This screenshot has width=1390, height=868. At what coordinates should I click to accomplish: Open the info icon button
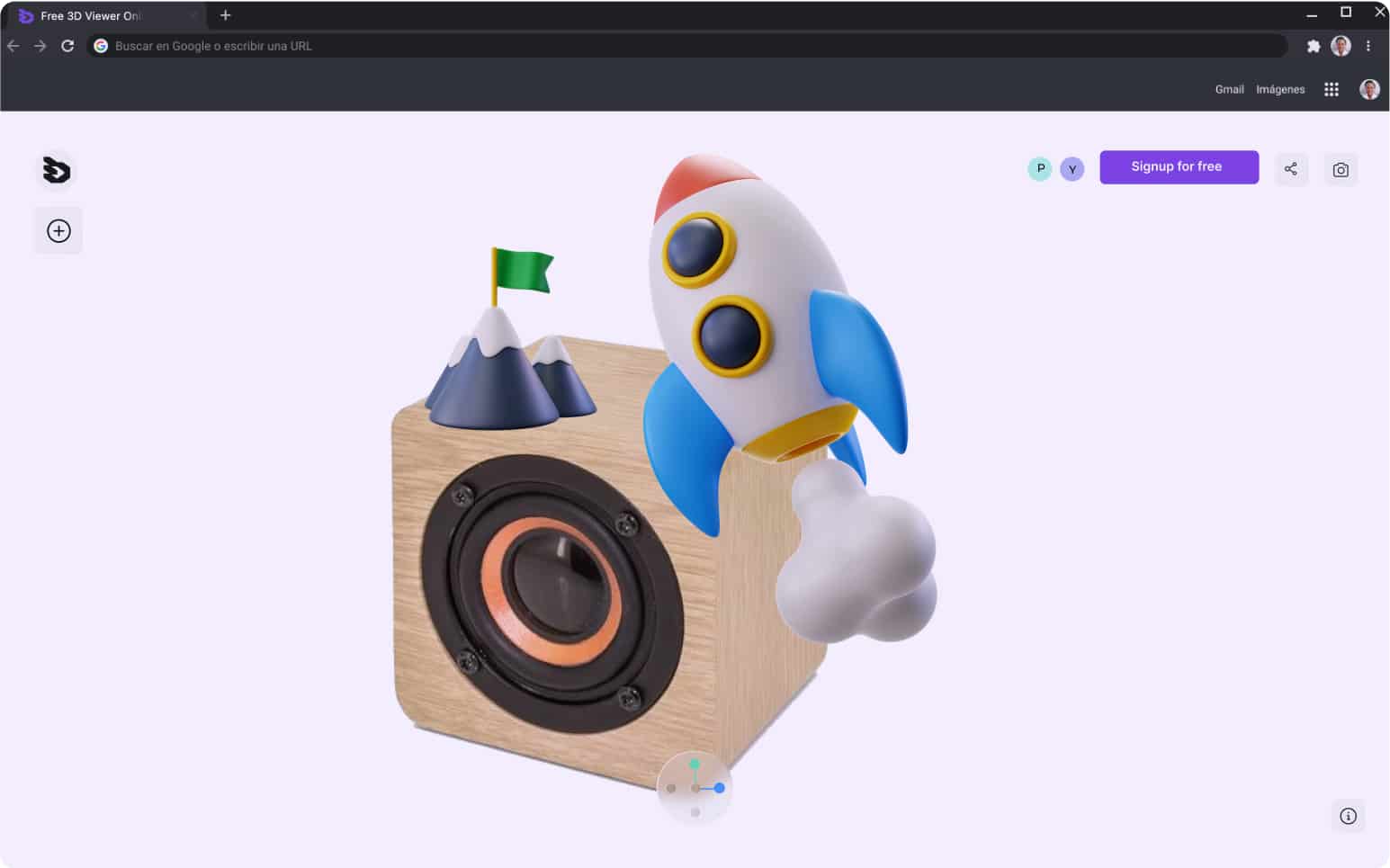click(1348, 816)
